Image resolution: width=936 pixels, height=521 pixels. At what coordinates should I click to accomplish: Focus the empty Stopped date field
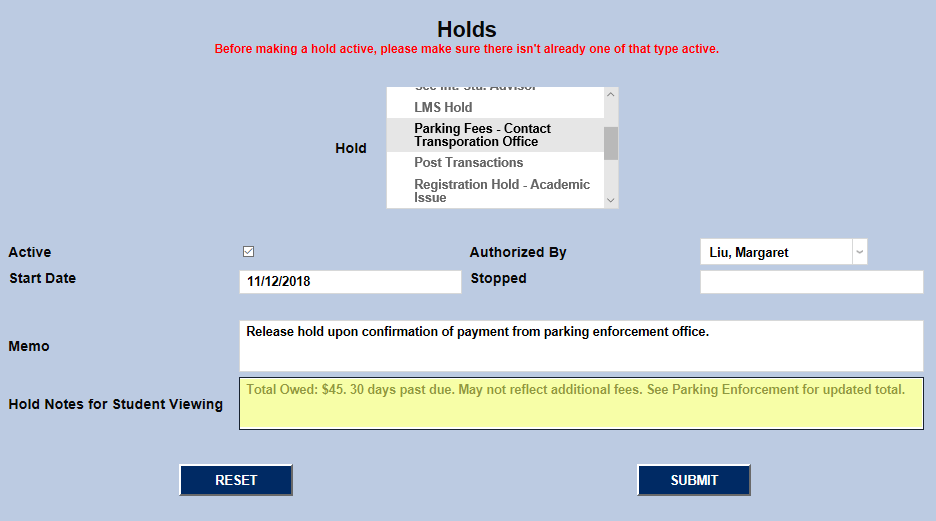pyautogui.click(x=811, y=282)
